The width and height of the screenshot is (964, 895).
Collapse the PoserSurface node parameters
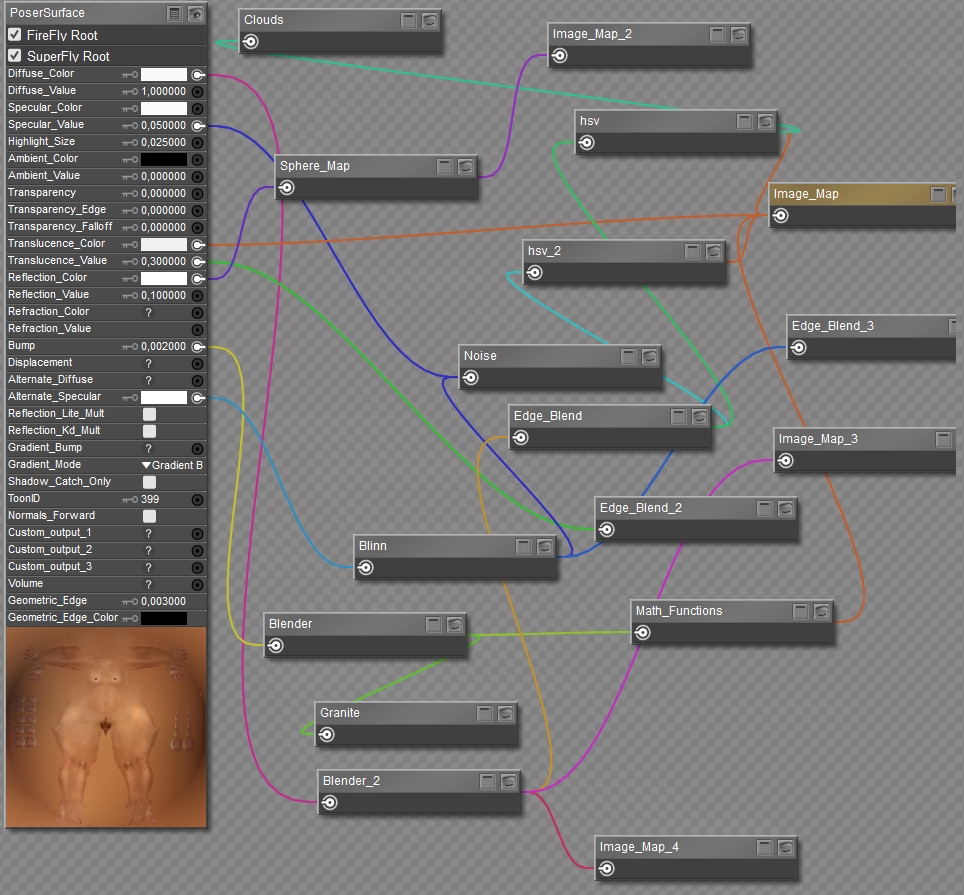point(175,14)
